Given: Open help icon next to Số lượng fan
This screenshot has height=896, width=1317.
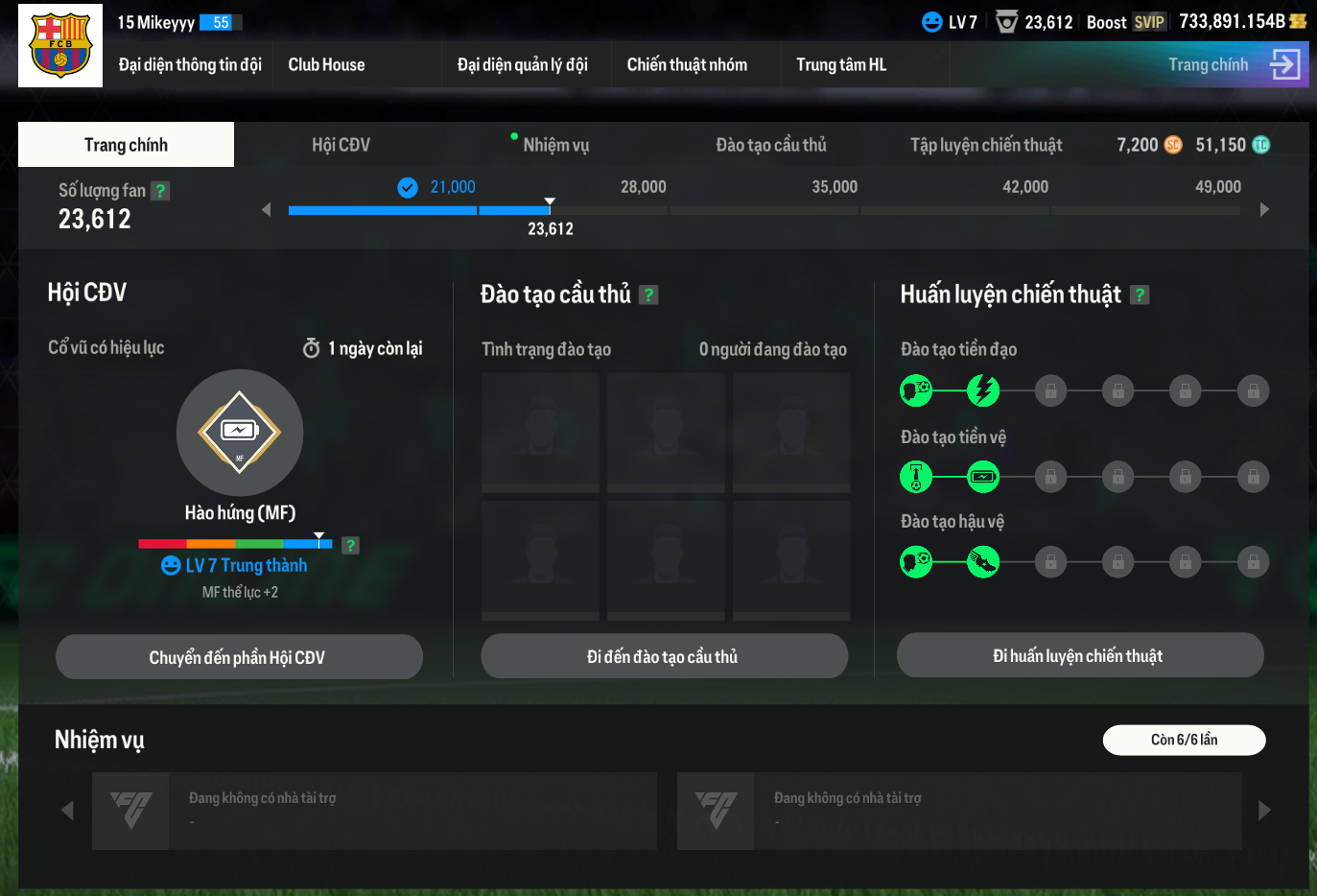Looking at the screenshot, I should point(160,191).
